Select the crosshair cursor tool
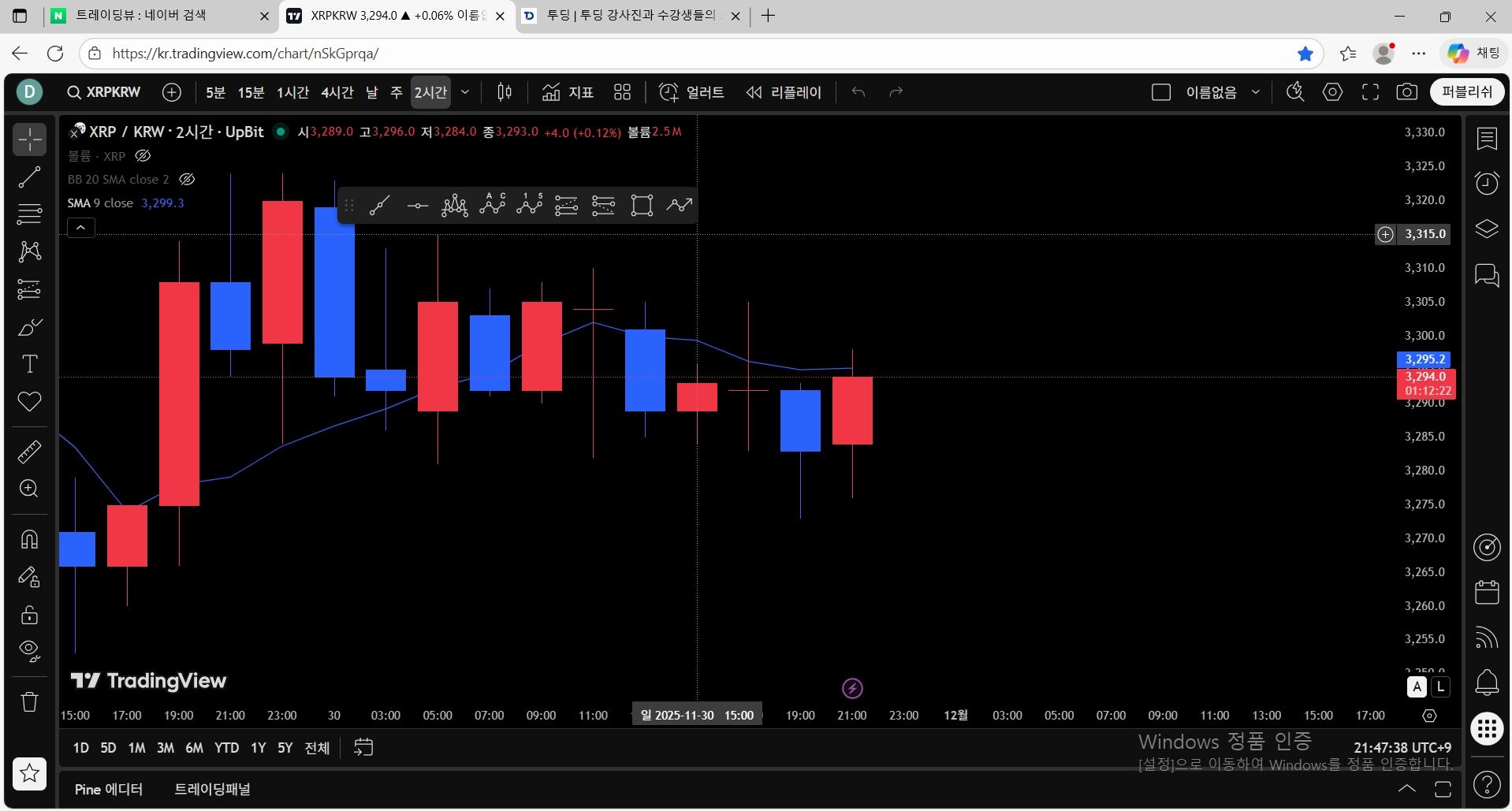 point(30,140)
